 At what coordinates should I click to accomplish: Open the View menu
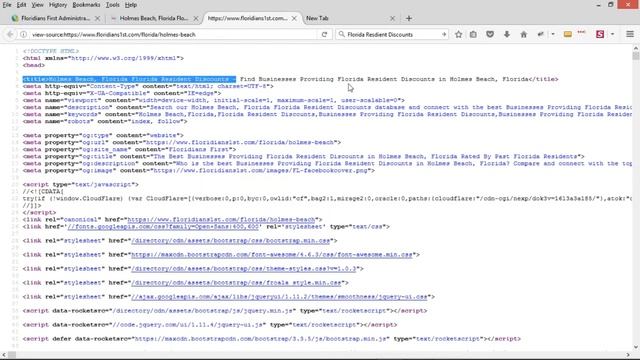click(x=37, y=5)
